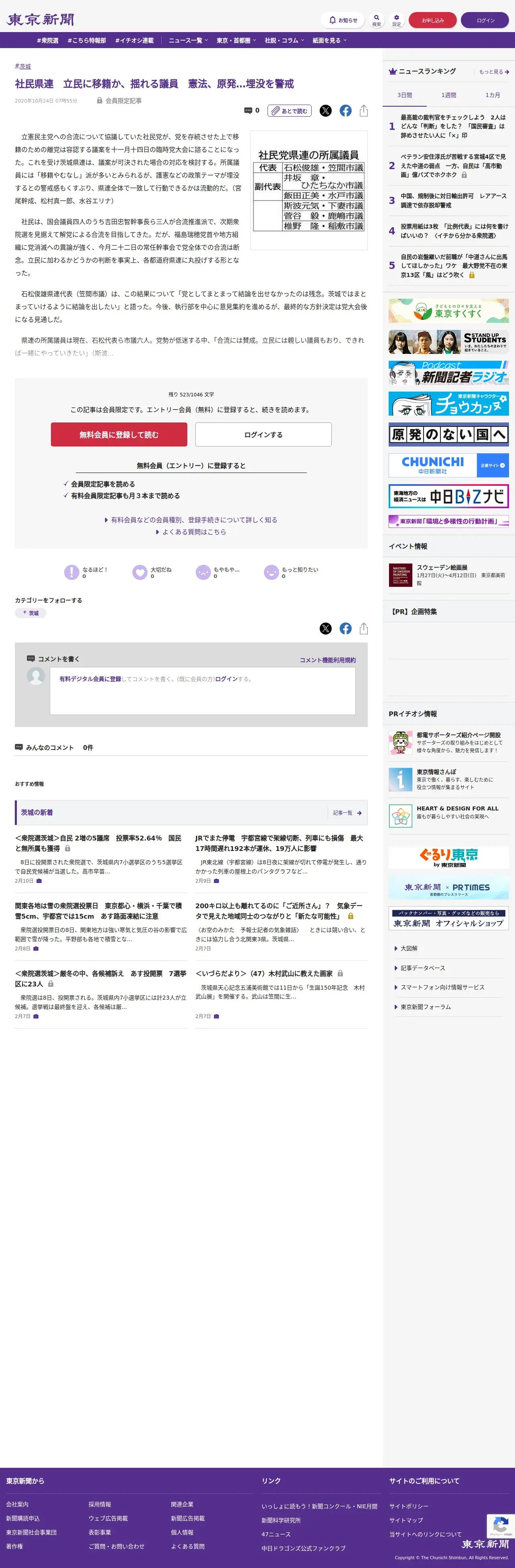Share on Facebook below the article
515x1568 pixels.
[x=346, y=629]
